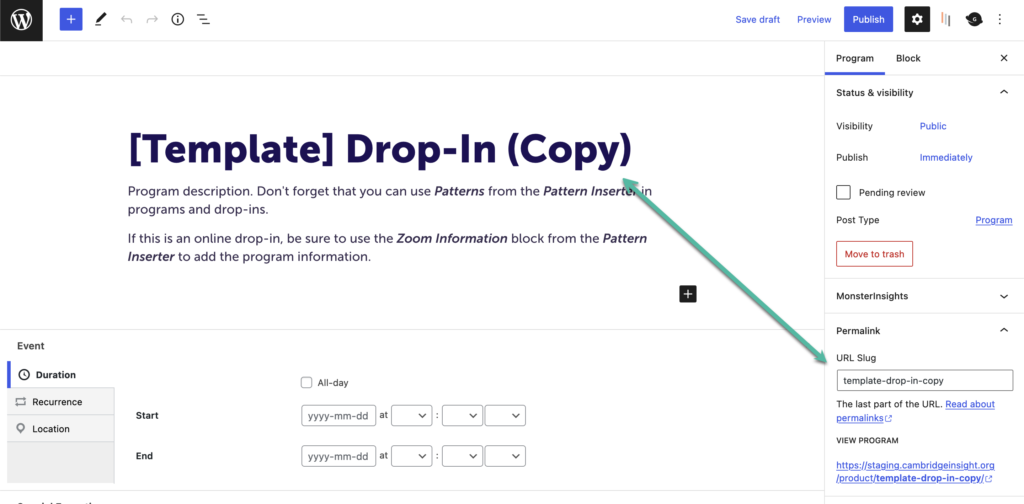Click the Move to trash button

(x=874, y=254)
